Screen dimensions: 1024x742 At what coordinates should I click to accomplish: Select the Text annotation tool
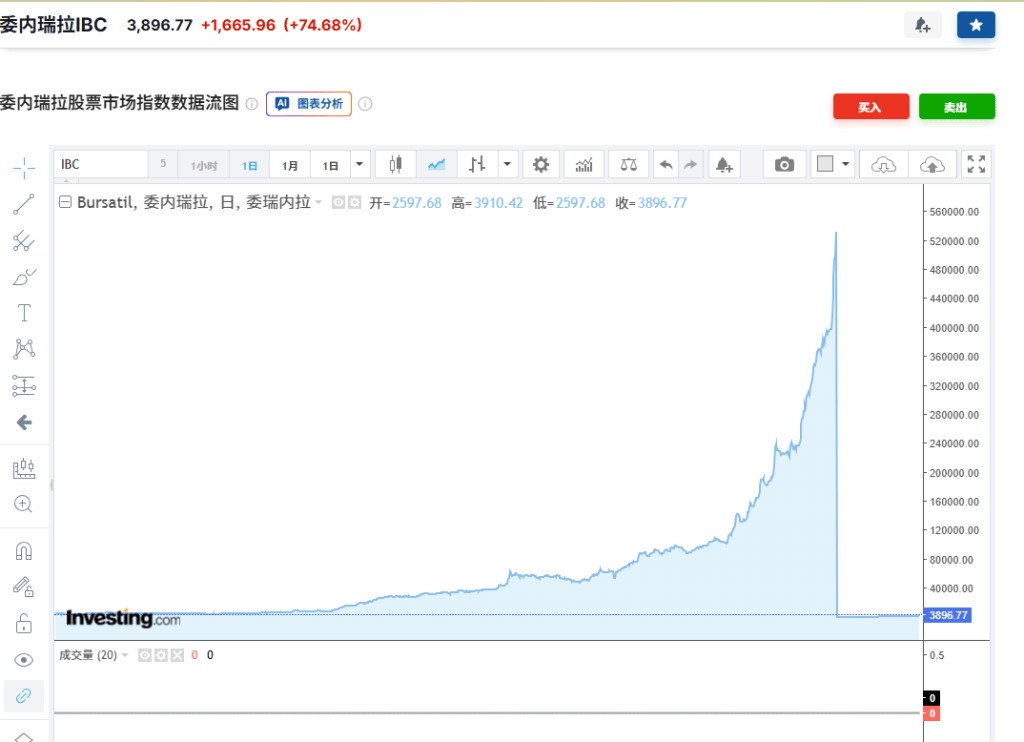point(24,313)
